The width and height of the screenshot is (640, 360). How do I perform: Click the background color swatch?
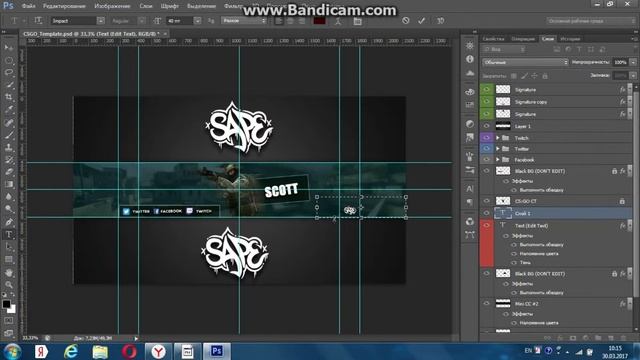(12, 310)
